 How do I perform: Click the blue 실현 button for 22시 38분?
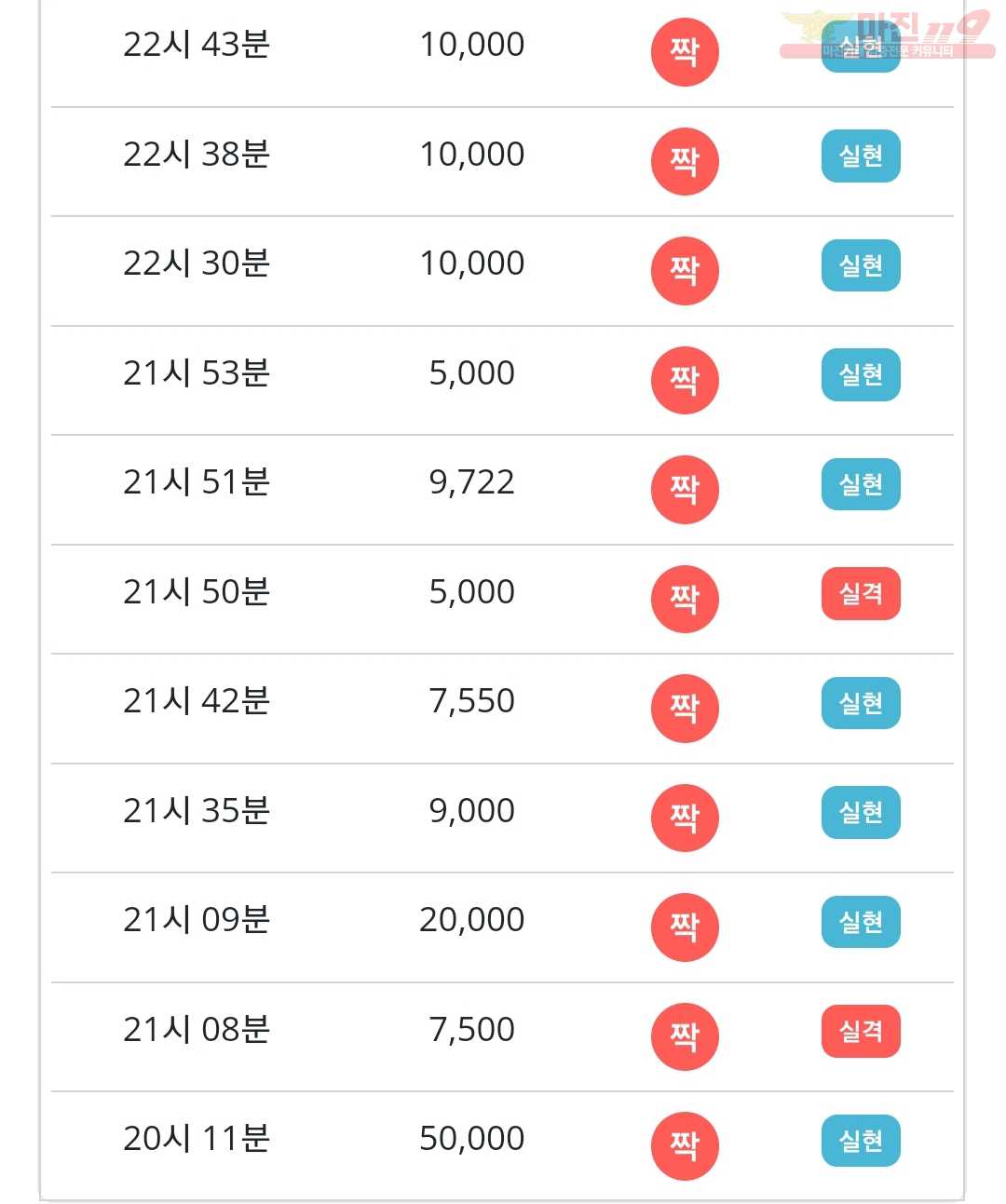point(861,156)
